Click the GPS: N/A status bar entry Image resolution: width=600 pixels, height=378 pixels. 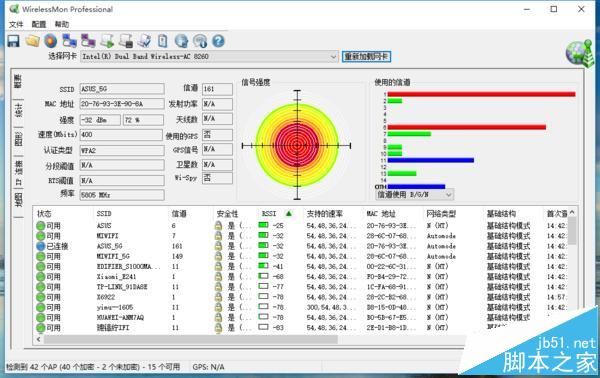(x=208, y=367)
